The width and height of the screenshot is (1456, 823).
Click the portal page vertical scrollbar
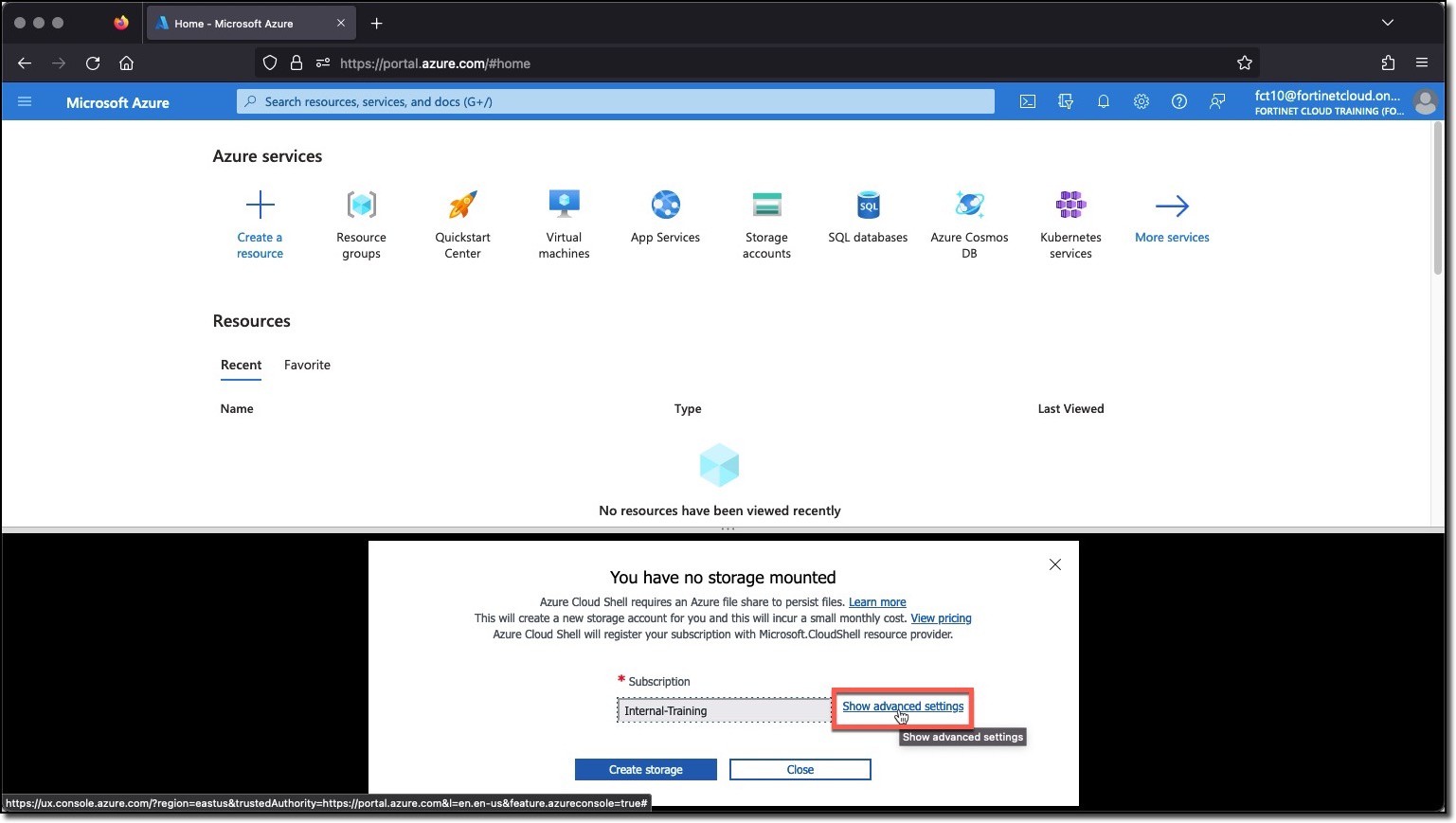(1437, 199)
